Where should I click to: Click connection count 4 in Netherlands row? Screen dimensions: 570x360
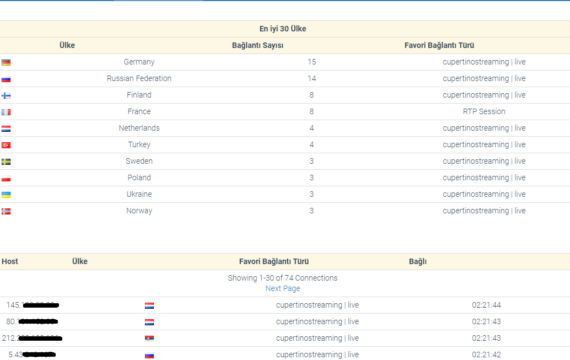(x=312, y=128)
